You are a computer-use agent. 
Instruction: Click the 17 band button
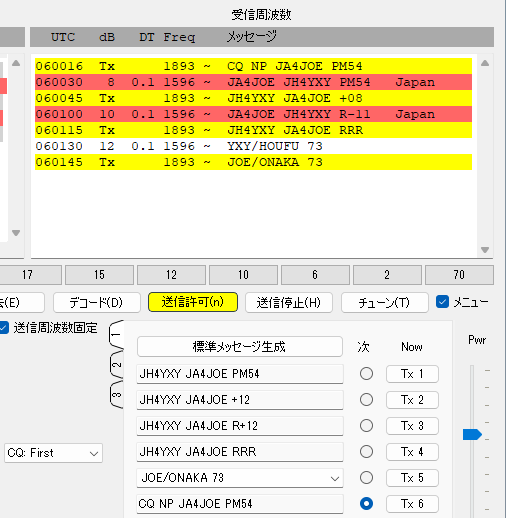[30, 275]
